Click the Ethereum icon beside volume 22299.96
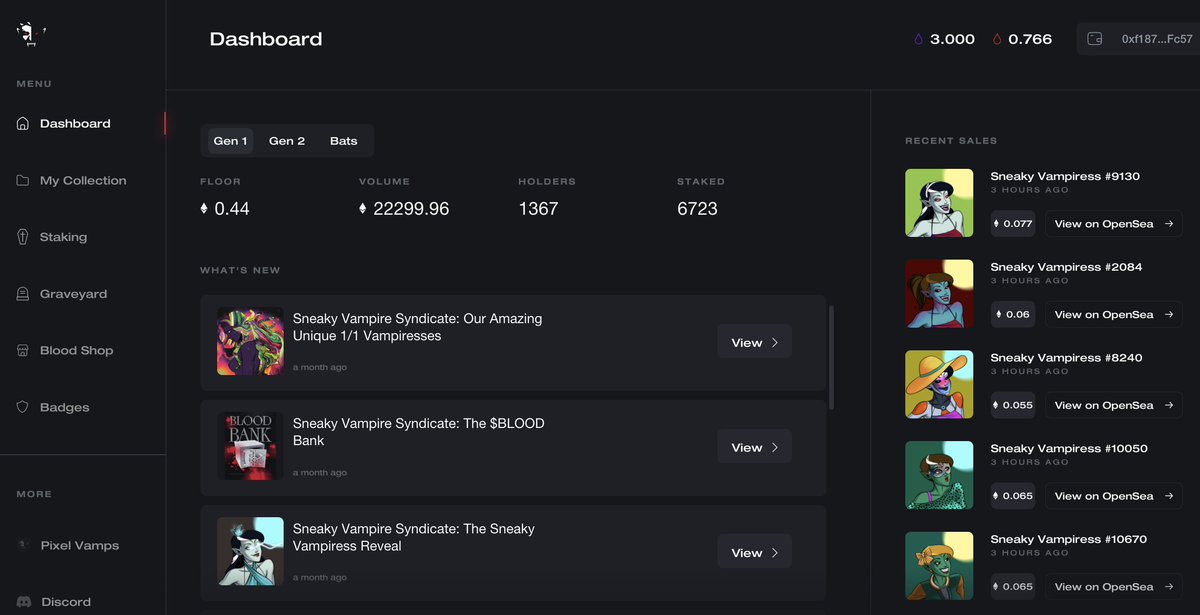The height and width of the screenshot is (615, 1200). (363, 209)
